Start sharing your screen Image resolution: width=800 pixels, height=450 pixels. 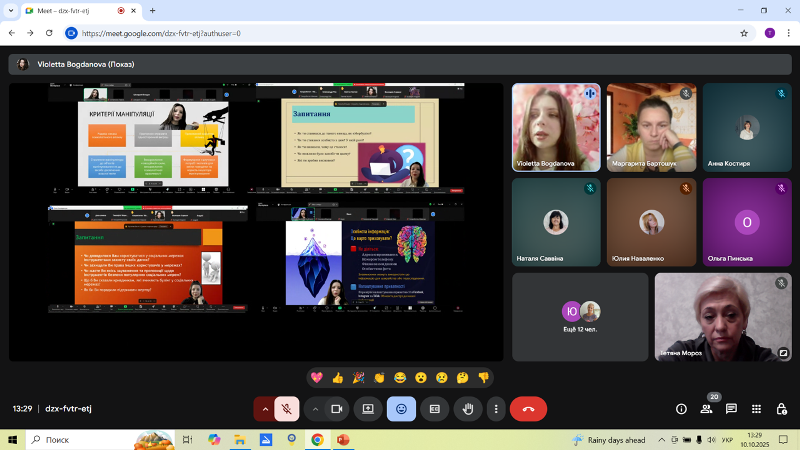click(368, 408)
